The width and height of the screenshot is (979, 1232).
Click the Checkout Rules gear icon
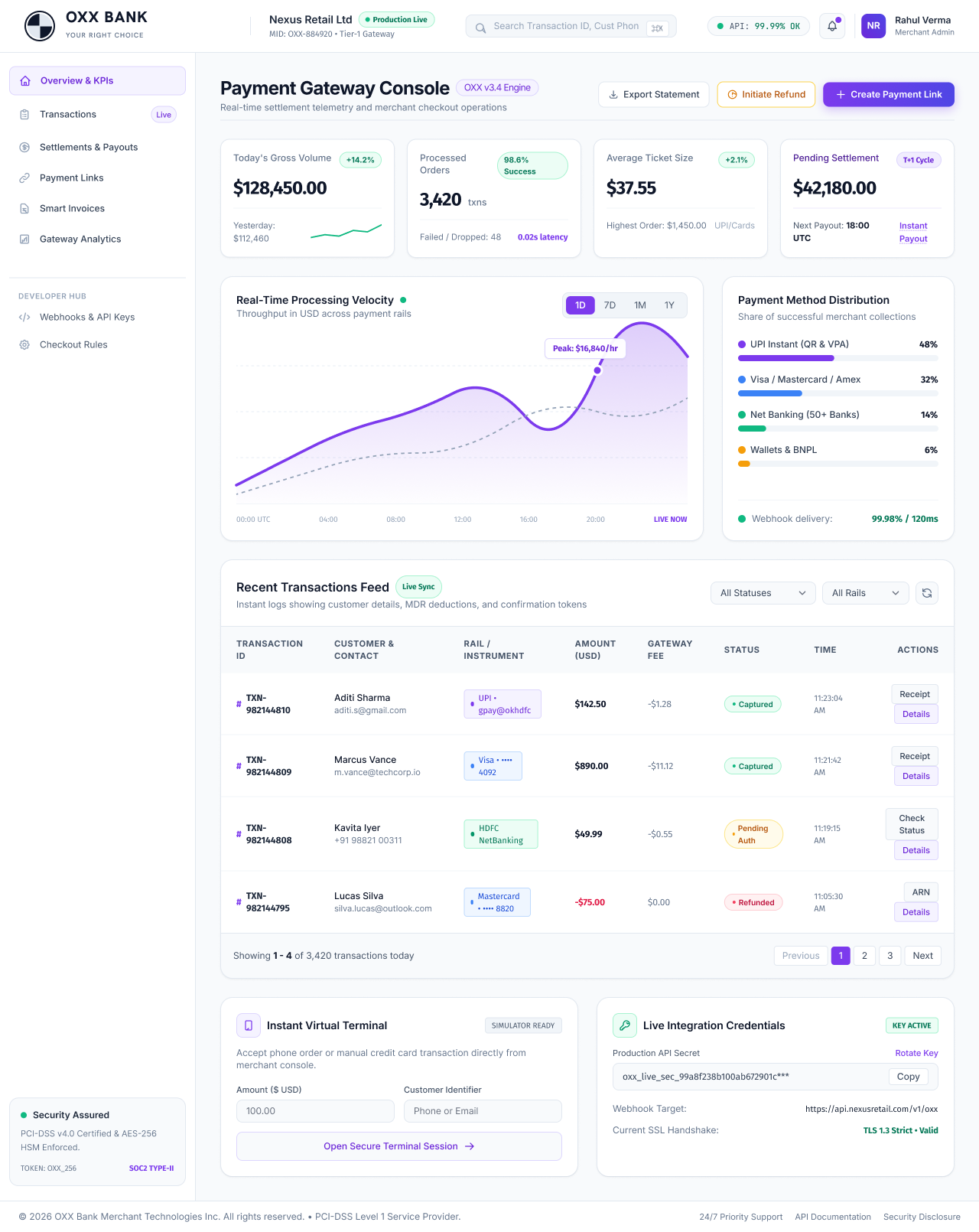[24, 344]
